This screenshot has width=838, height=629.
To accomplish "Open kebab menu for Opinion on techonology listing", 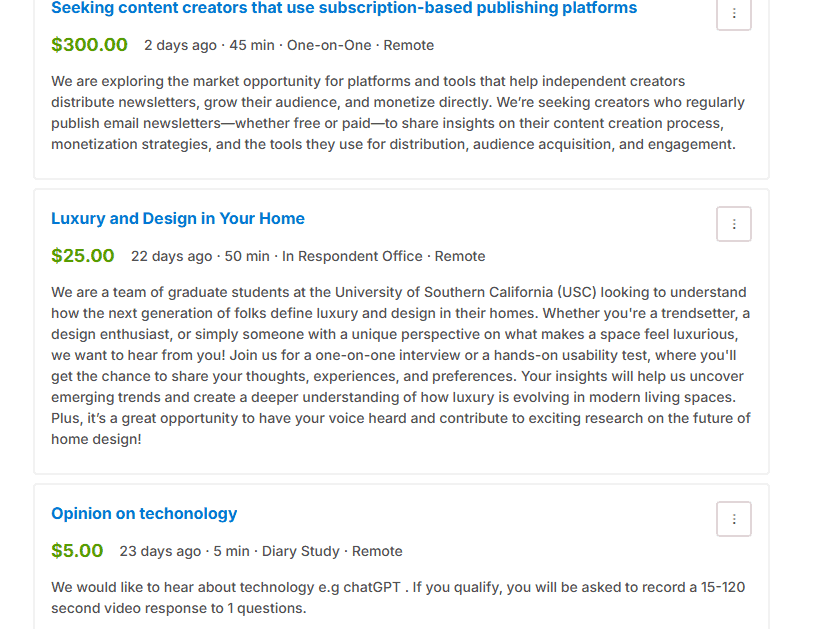I will click(734, 519).
